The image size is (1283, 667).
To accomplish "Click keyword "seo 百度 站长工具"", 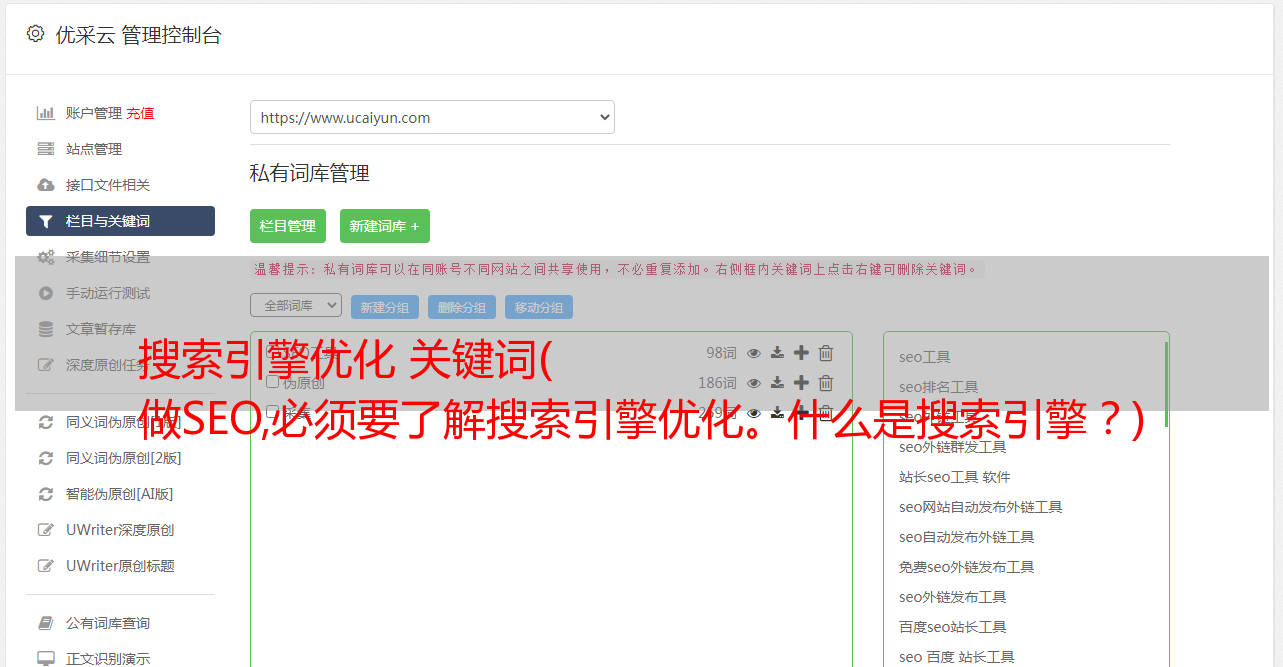I will (x=957, y=657).
